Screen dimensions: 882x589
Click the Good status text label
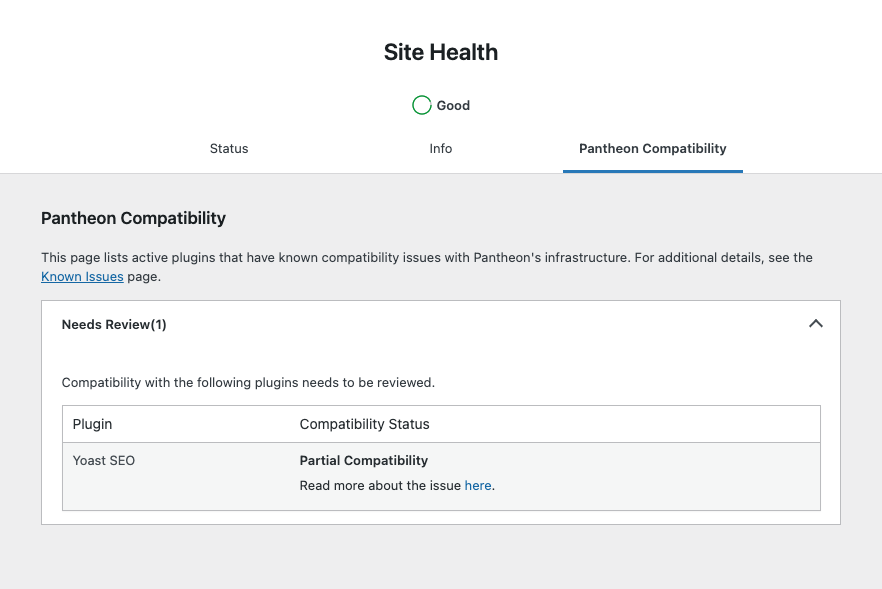[x=452, y=104]
